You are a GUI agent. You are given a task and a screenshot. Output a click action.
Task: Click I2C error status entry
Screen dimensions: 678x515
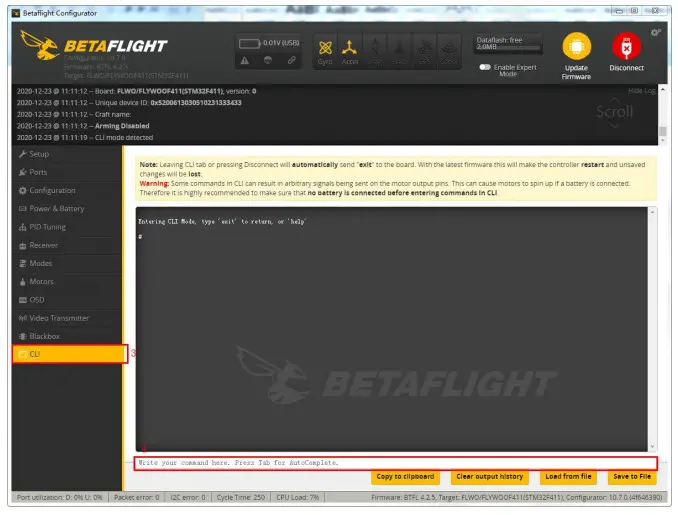point(188,497)
